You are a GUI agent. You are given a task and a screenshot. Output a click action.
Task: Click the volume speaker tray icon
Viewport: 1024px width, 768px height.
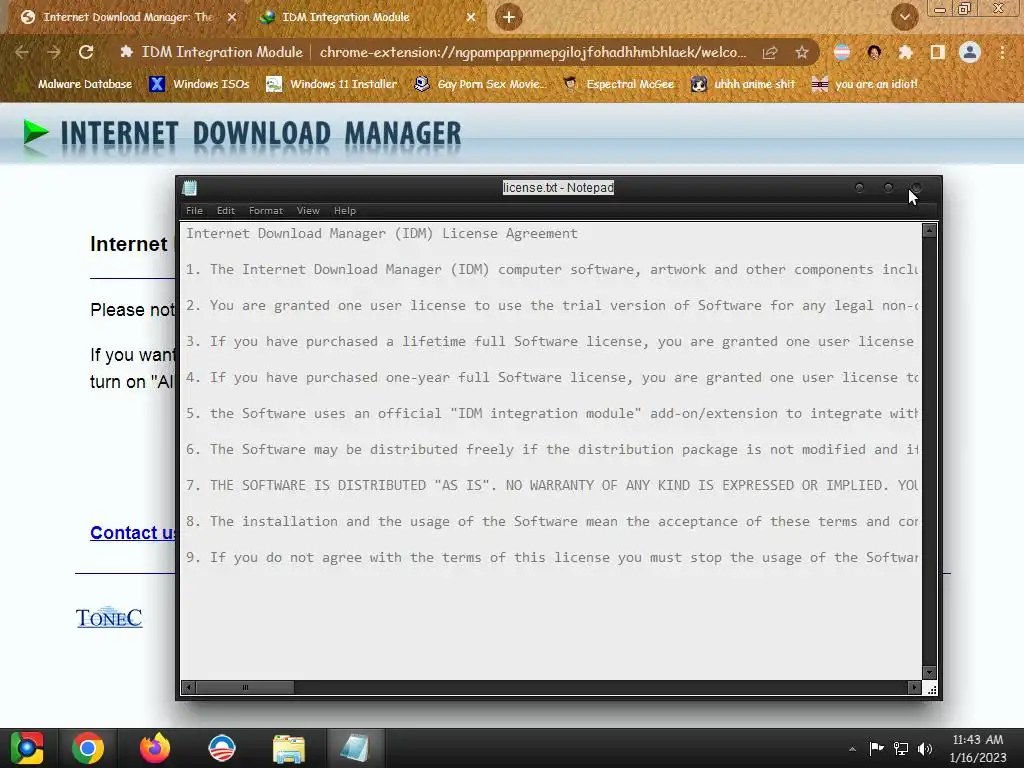pyautogui.click(x=925, y=748)
